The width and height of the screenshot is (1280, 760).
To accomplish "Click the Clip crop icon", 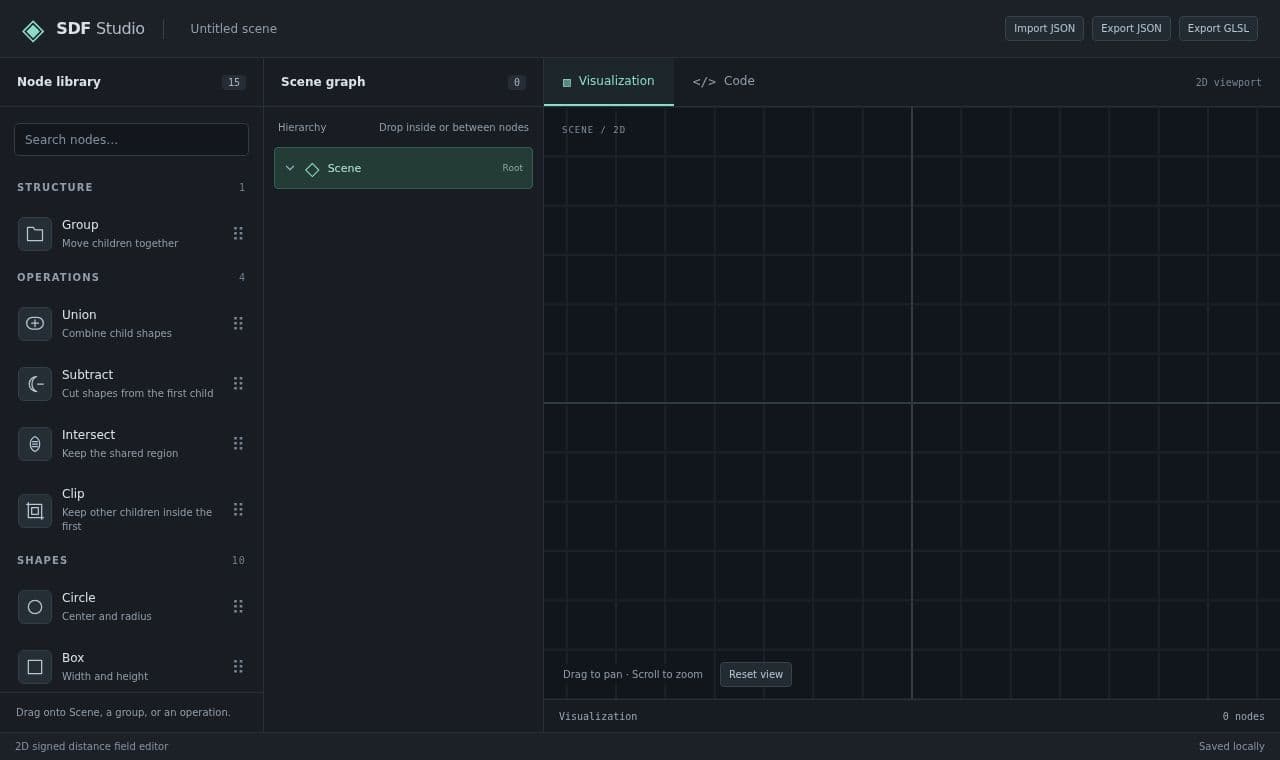I will (35, 511).
